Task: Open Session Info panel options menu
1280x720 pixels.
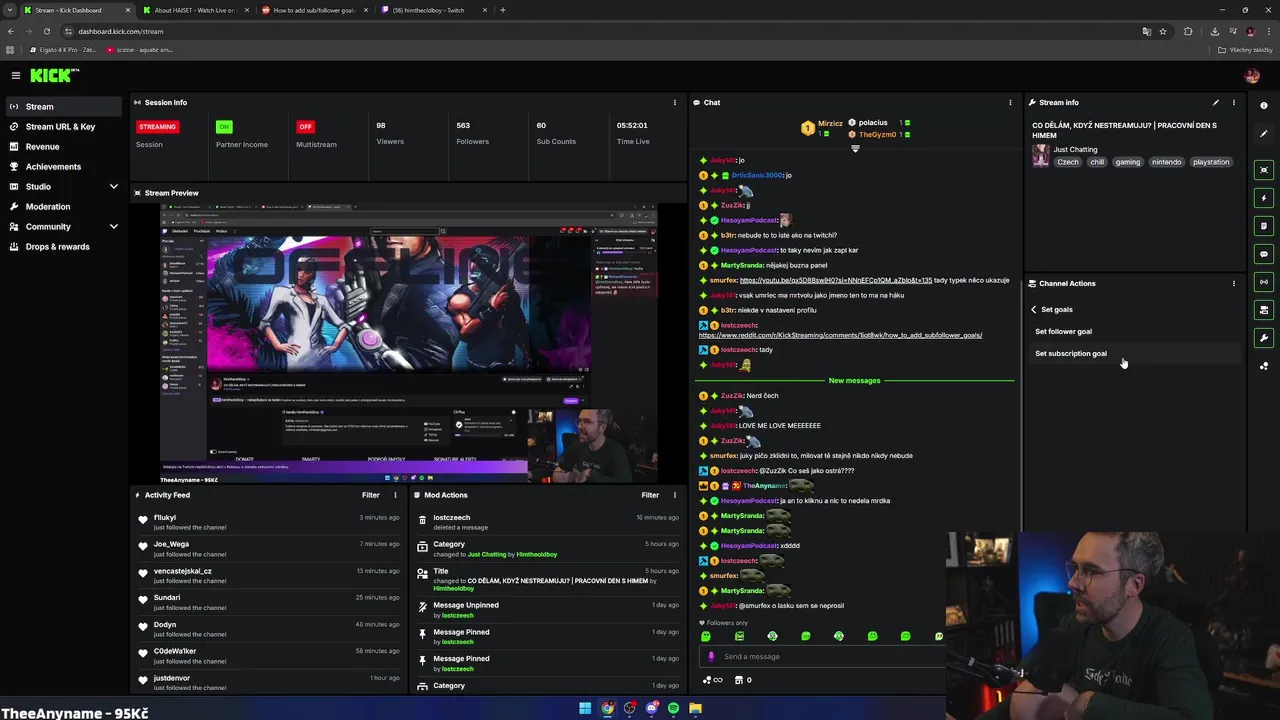Action: click(674, 102)
